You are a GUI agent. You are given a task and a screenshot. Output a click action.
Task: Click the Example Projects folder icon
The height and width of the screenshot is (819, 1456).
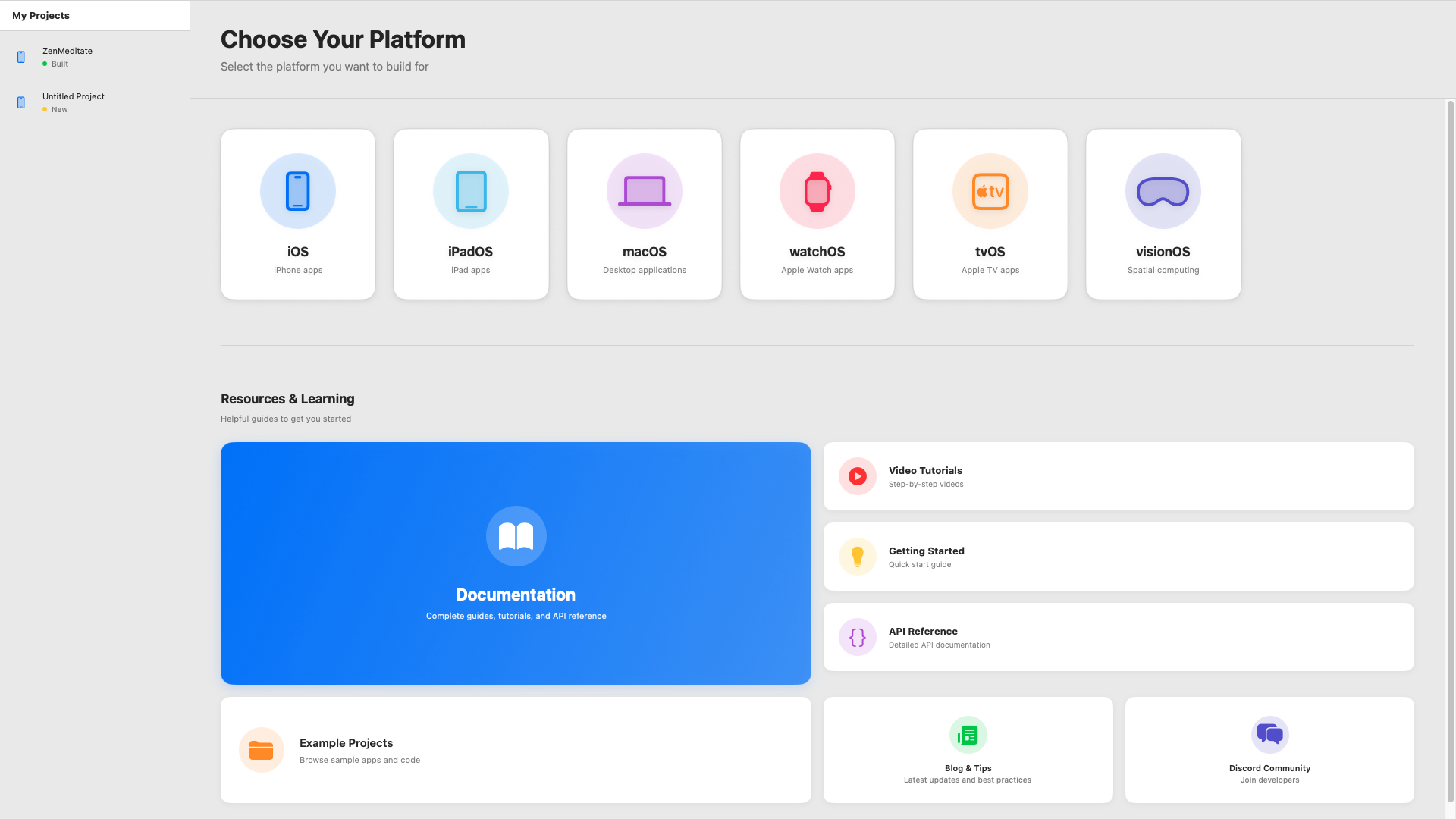coord(262,750)
